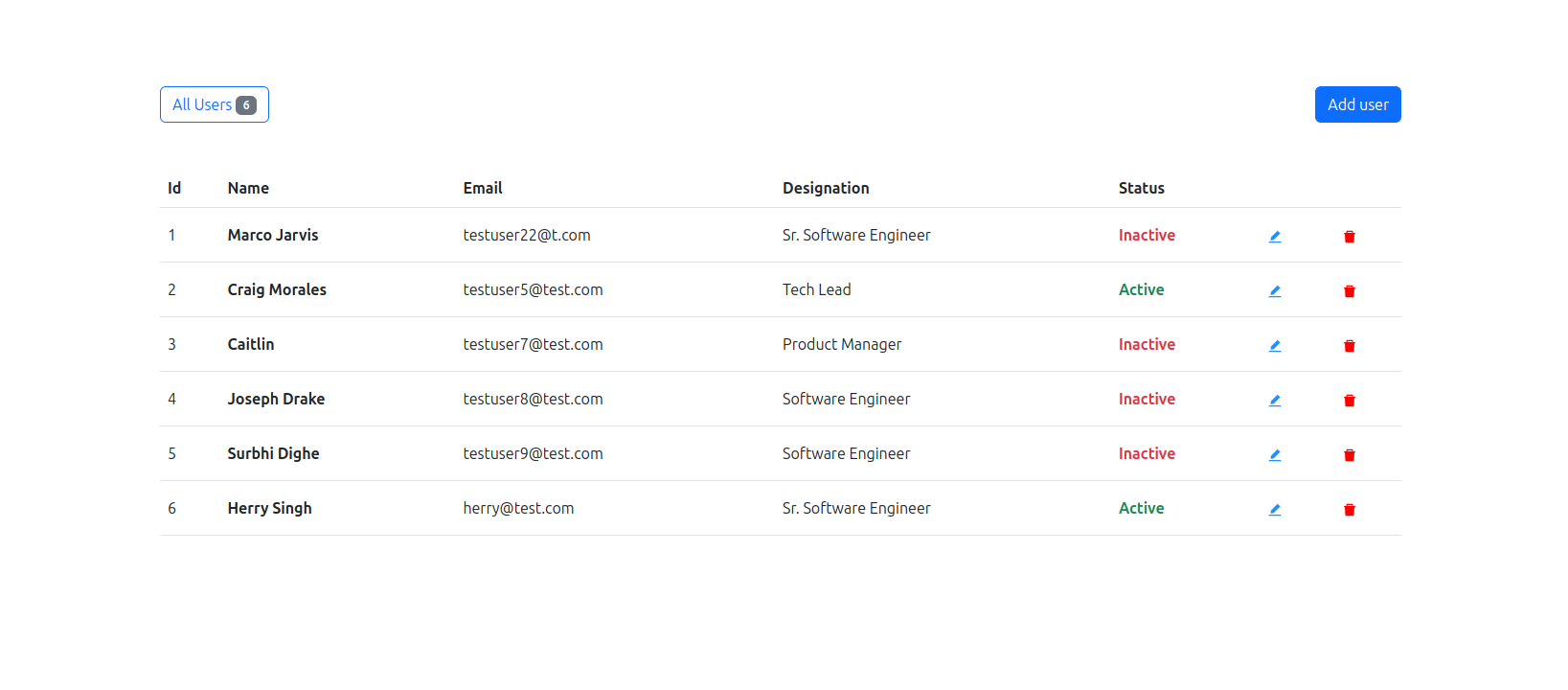This screenshot has height=690, width=1568.
Task: Trash the Herry Singh row
Action: click(x=1349, y=510)
